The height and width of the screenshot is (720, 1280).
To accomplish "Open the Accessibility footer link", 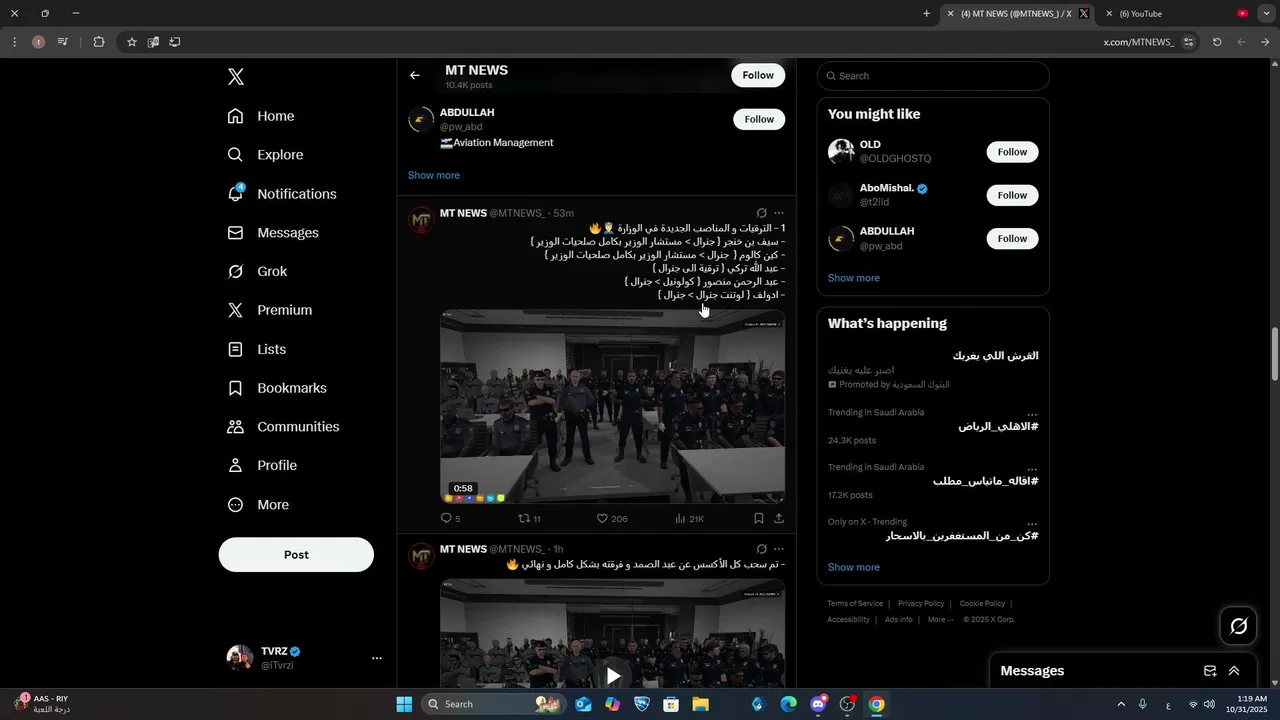I will click(848, 619).
